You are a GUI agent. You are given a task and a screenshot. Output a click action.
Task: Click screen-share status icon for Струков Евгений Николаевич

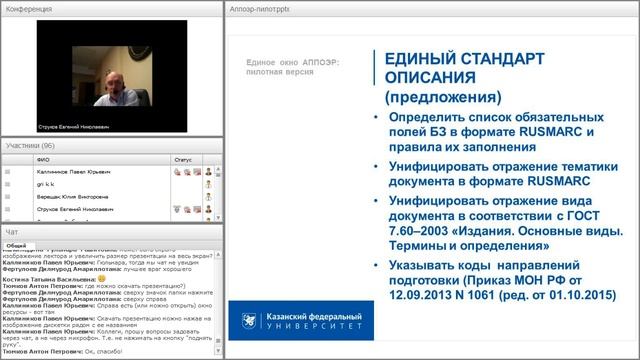(x=197, y=209)
